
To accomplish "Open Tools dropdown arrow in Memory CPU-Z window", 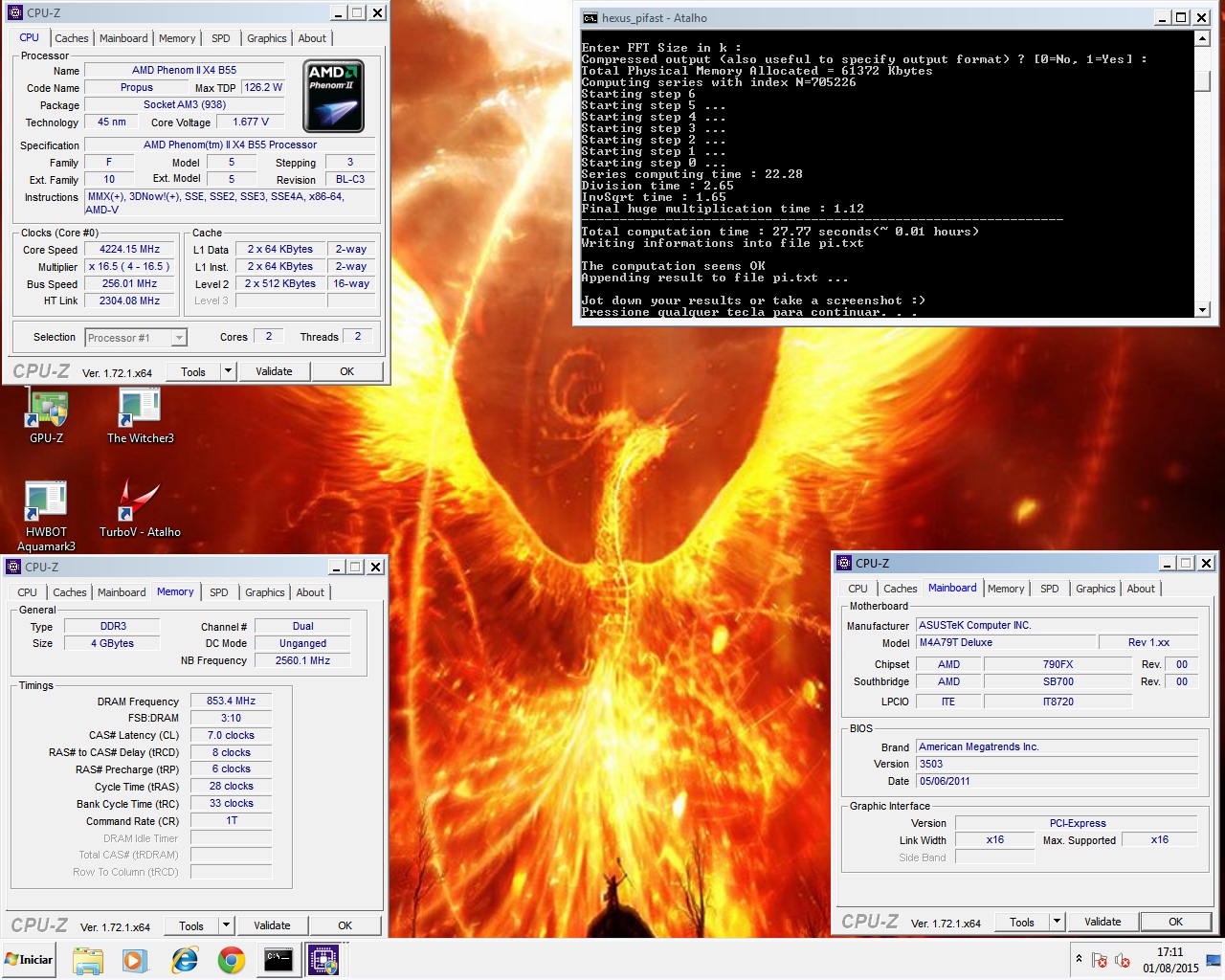I will click(x=226, y=925).
